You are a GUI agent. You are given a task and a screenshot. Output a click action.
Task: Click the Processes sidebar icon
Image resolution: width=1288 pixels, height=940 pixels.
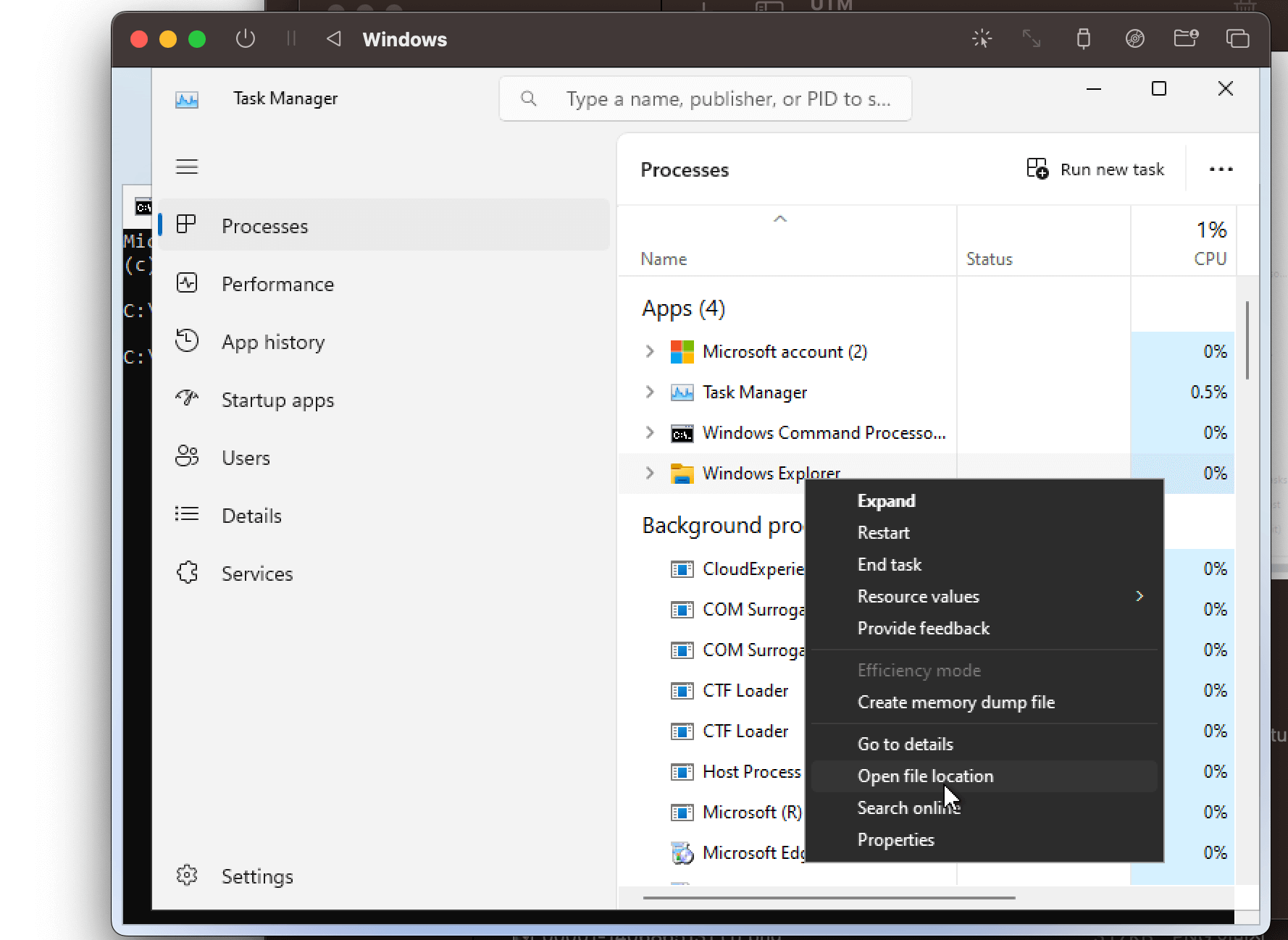(187, 224)
